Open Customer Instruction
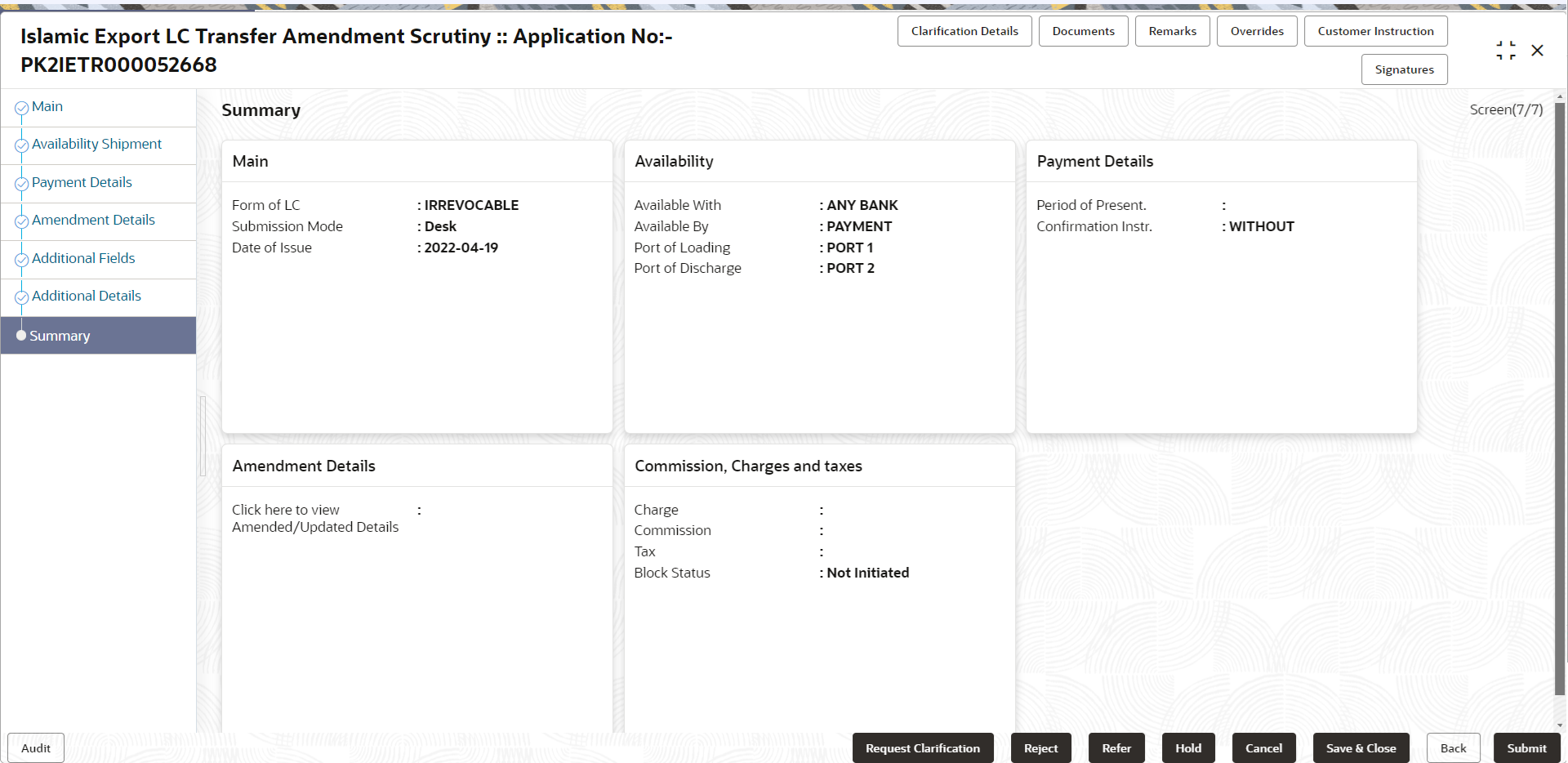 [1375, 31]
